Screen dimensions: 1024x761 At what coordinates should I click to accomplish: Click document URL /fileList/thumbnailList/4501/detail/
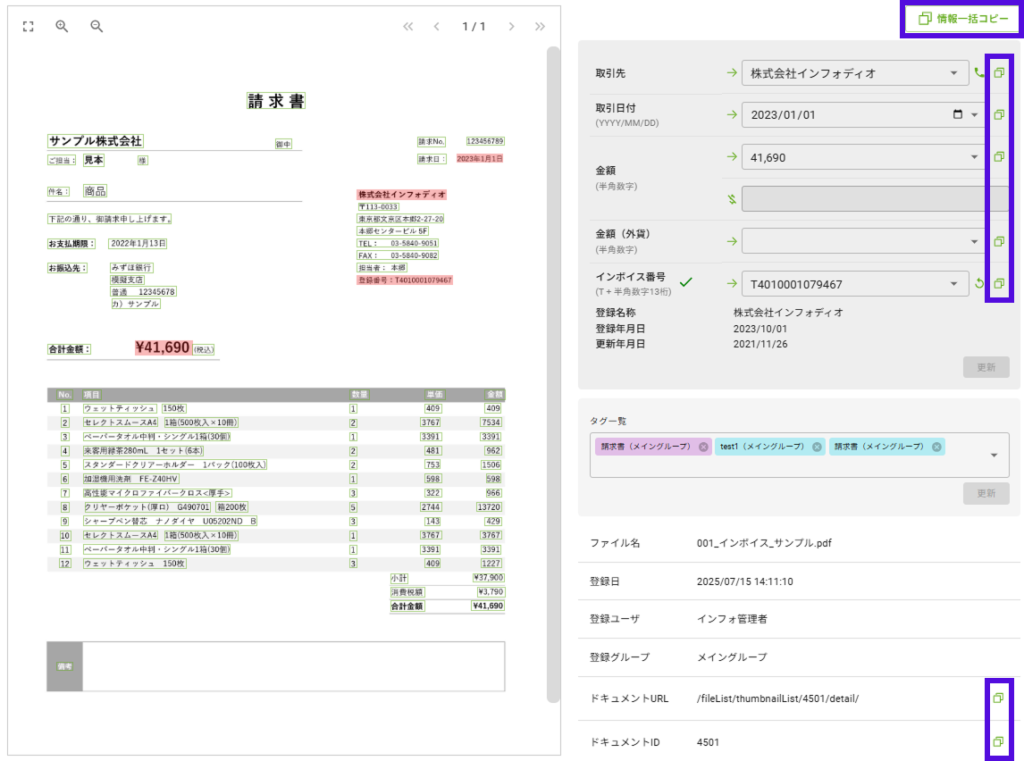click(777, 698)
